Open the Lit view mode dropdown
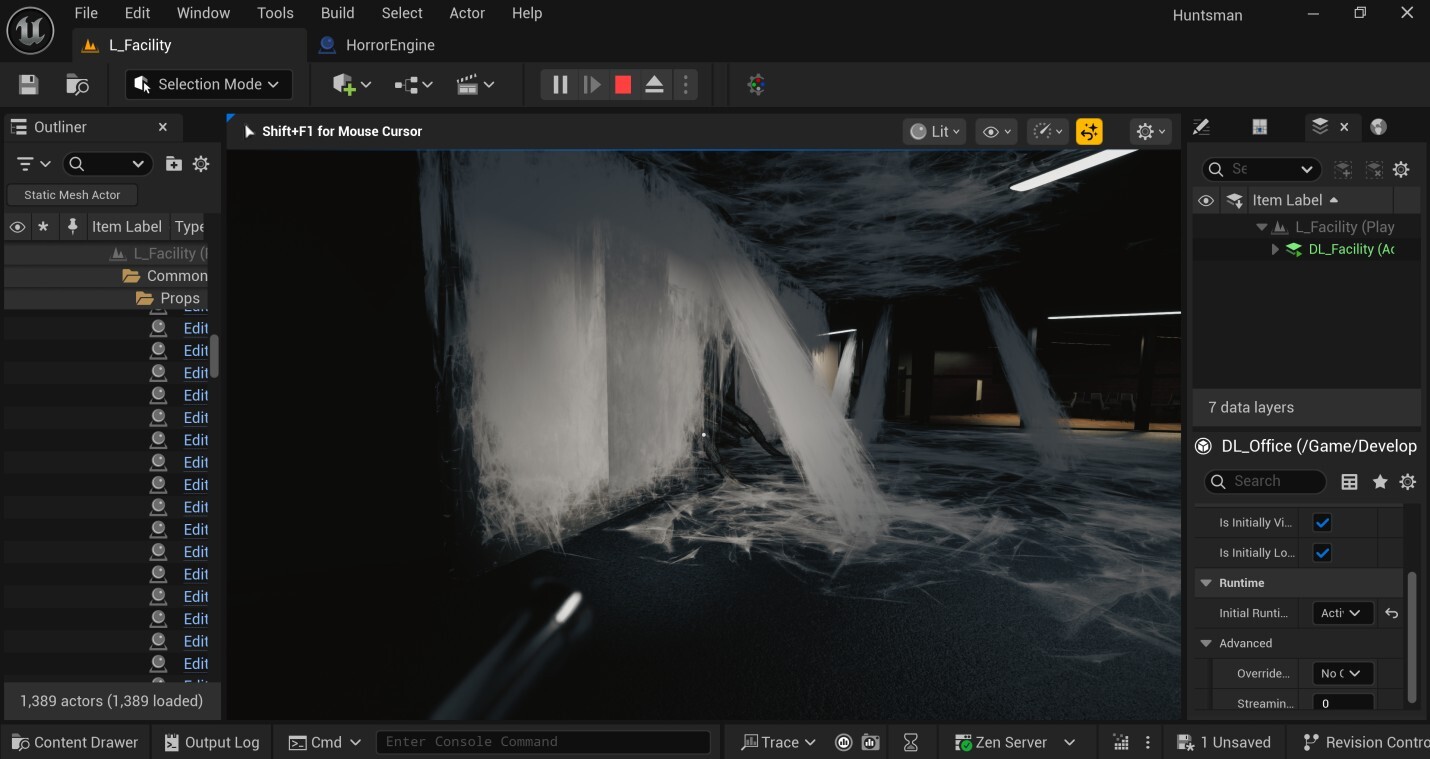The image size is (1430, 759). click(935, 131)
